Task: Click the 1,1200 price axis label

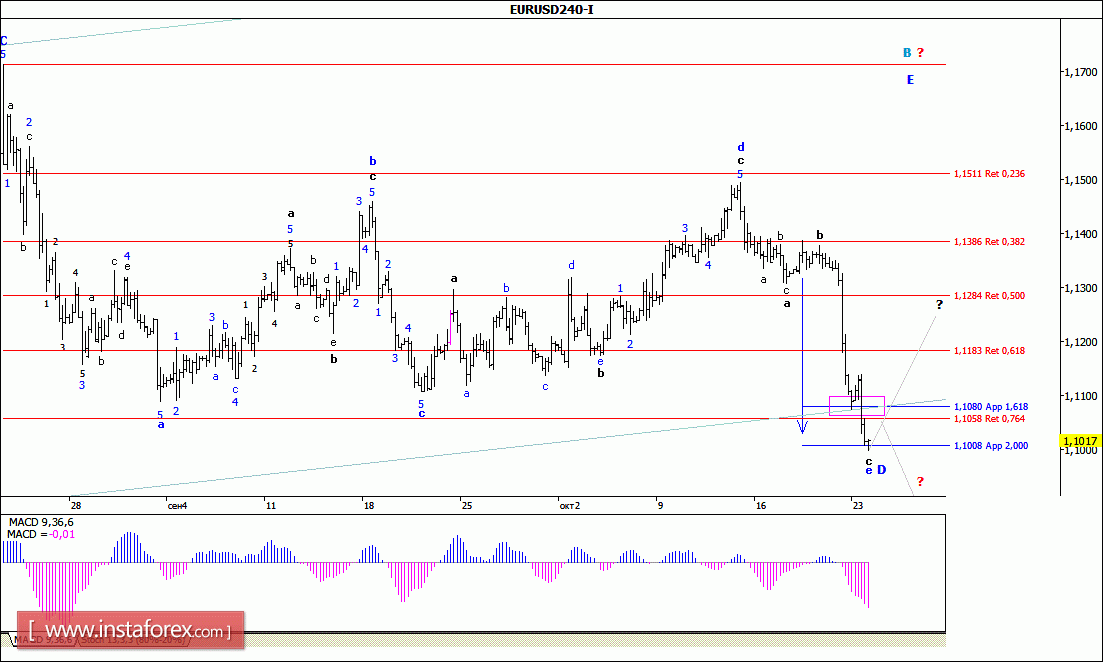Action: (1080, 342)
